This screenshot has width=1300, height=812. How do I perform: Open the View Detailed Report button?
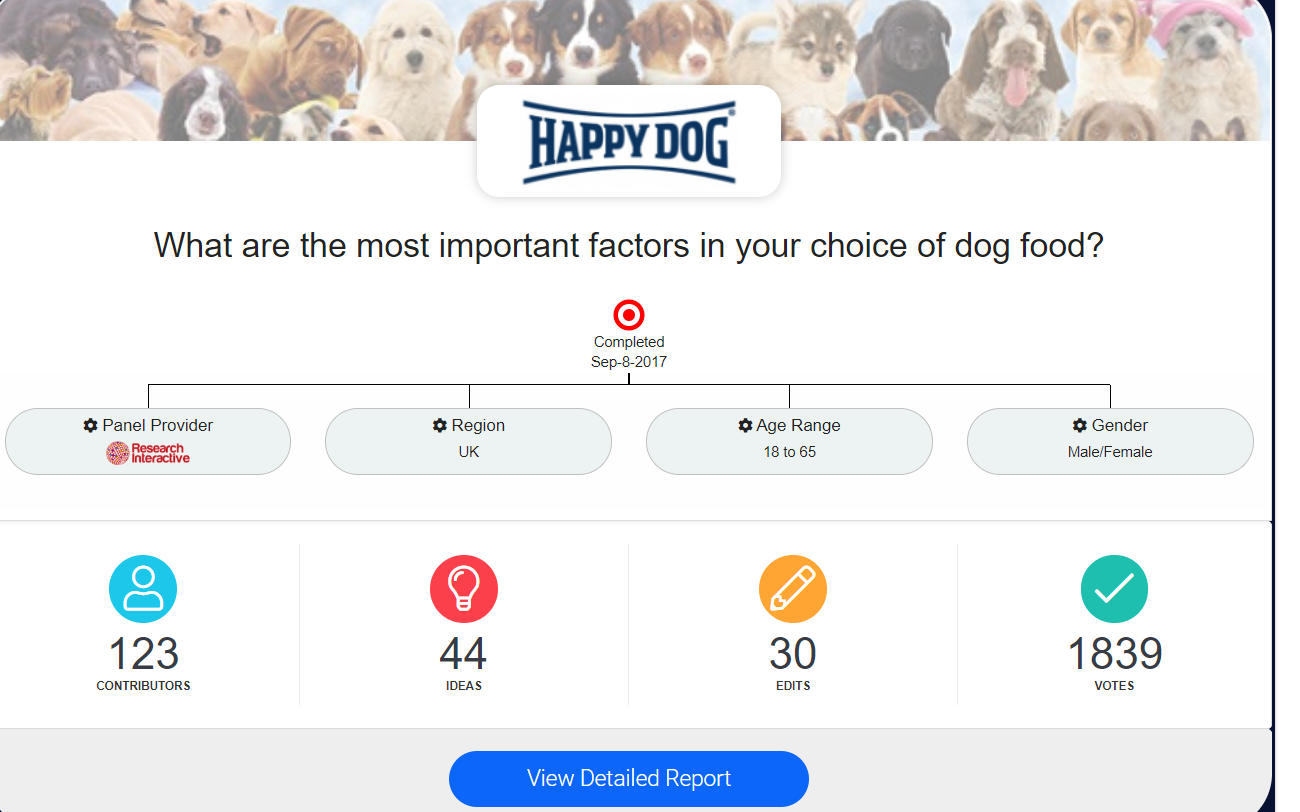click(x=629, y=778)
